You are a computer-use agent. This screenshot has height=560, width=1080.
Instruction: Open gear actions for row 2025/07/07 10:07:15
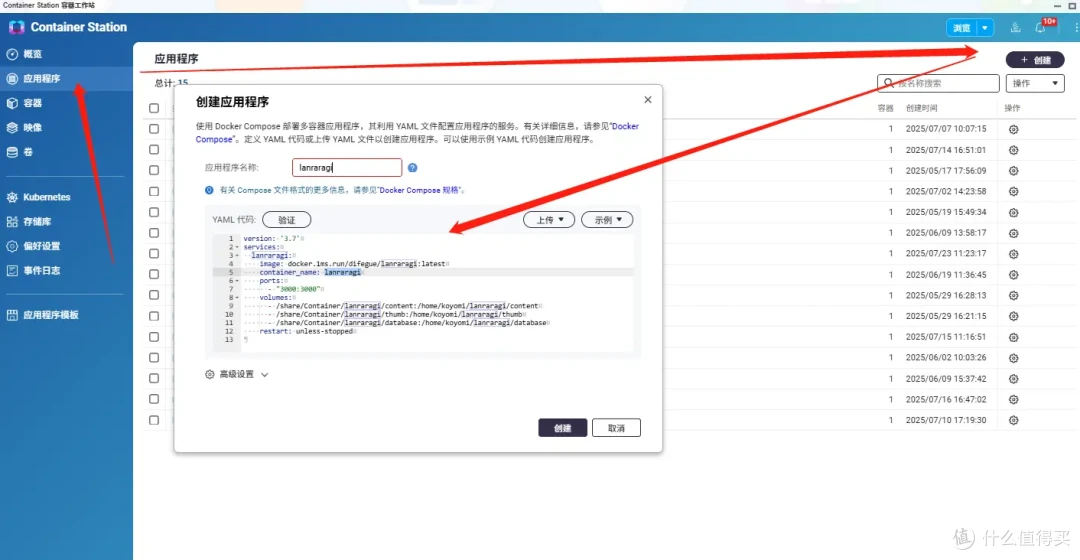pos(1014,129)
